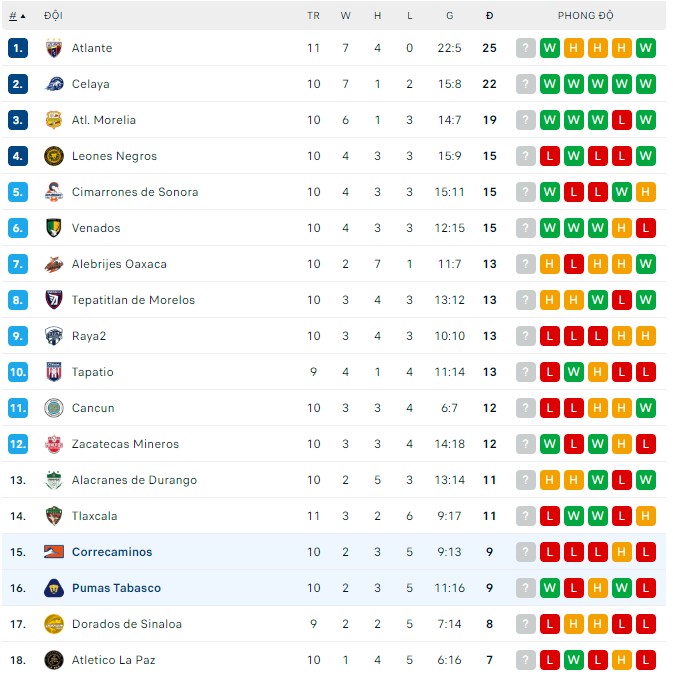The image size is (673, 675).
Task: Click the Atlante team logo
Action: click(x=54, y=48)
